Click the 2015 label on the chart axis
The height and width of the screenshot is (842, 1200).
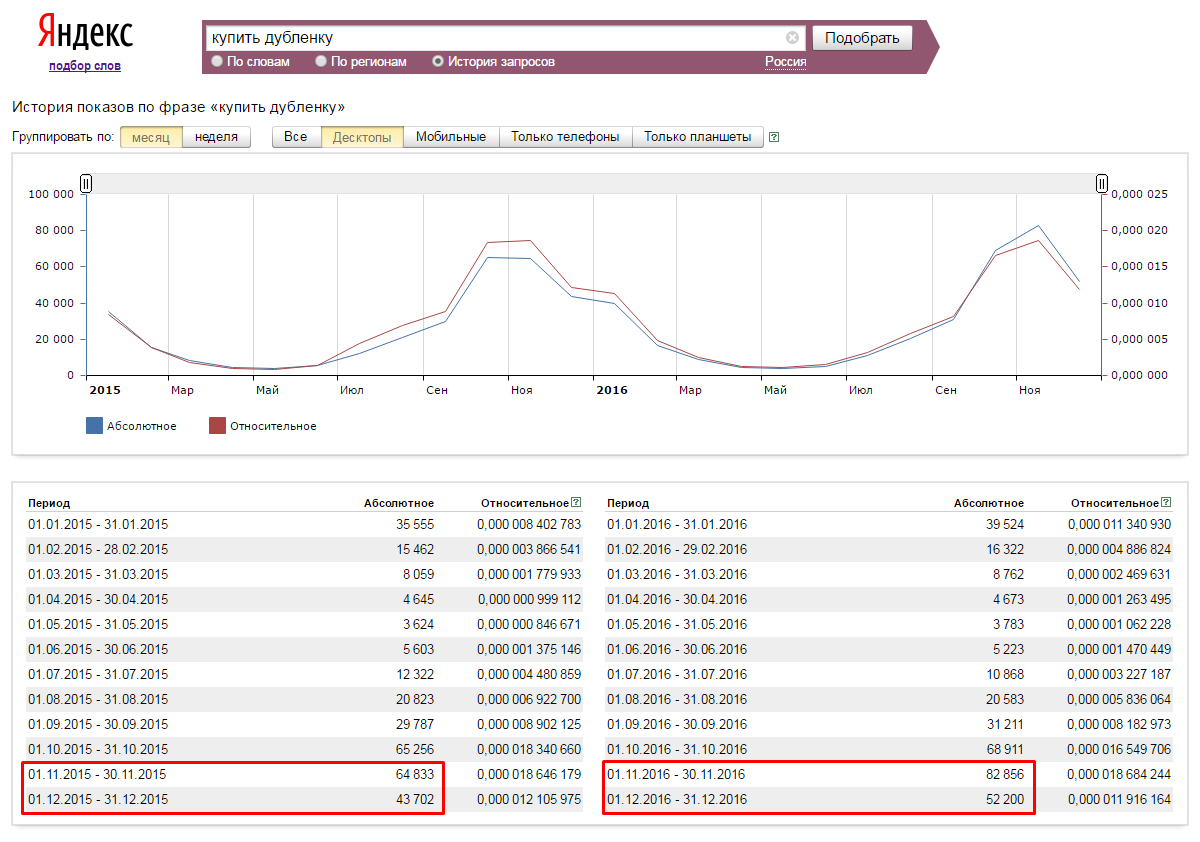click(x=104, y=390)
